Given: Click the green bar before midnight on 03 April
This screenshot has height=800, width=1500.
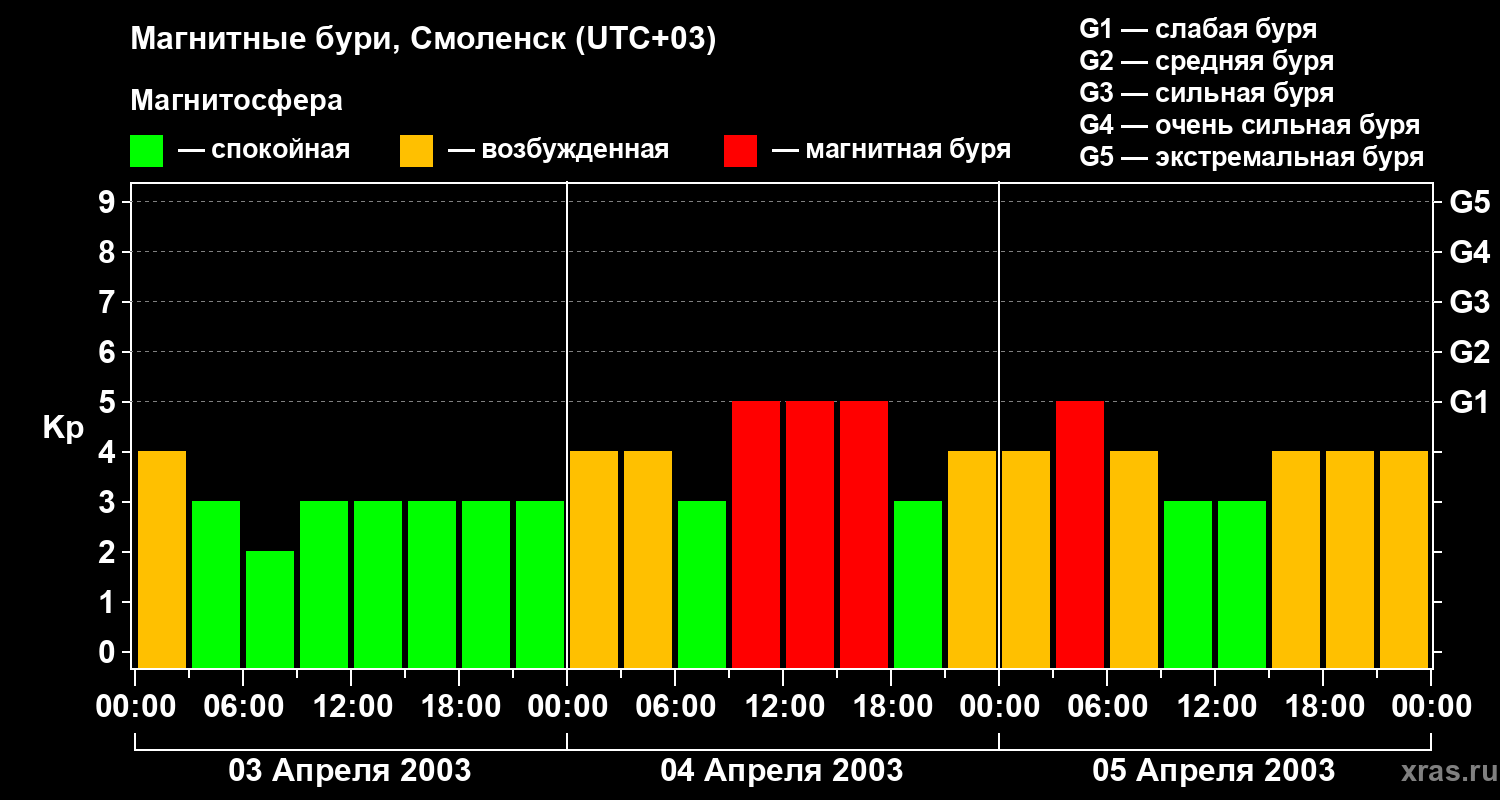Looking at the screenshot, I should pos(540,584).
